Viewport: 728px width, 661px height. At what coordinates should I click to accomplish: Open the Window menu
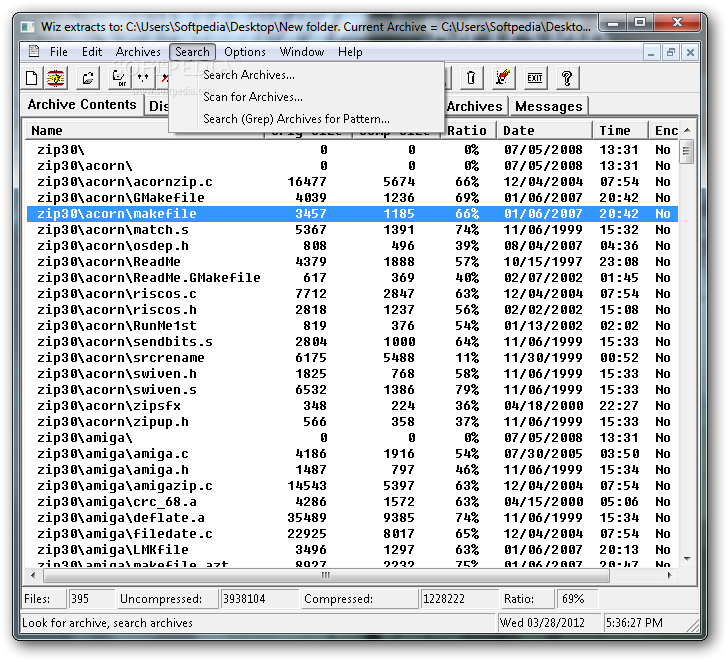pos(302,52)
